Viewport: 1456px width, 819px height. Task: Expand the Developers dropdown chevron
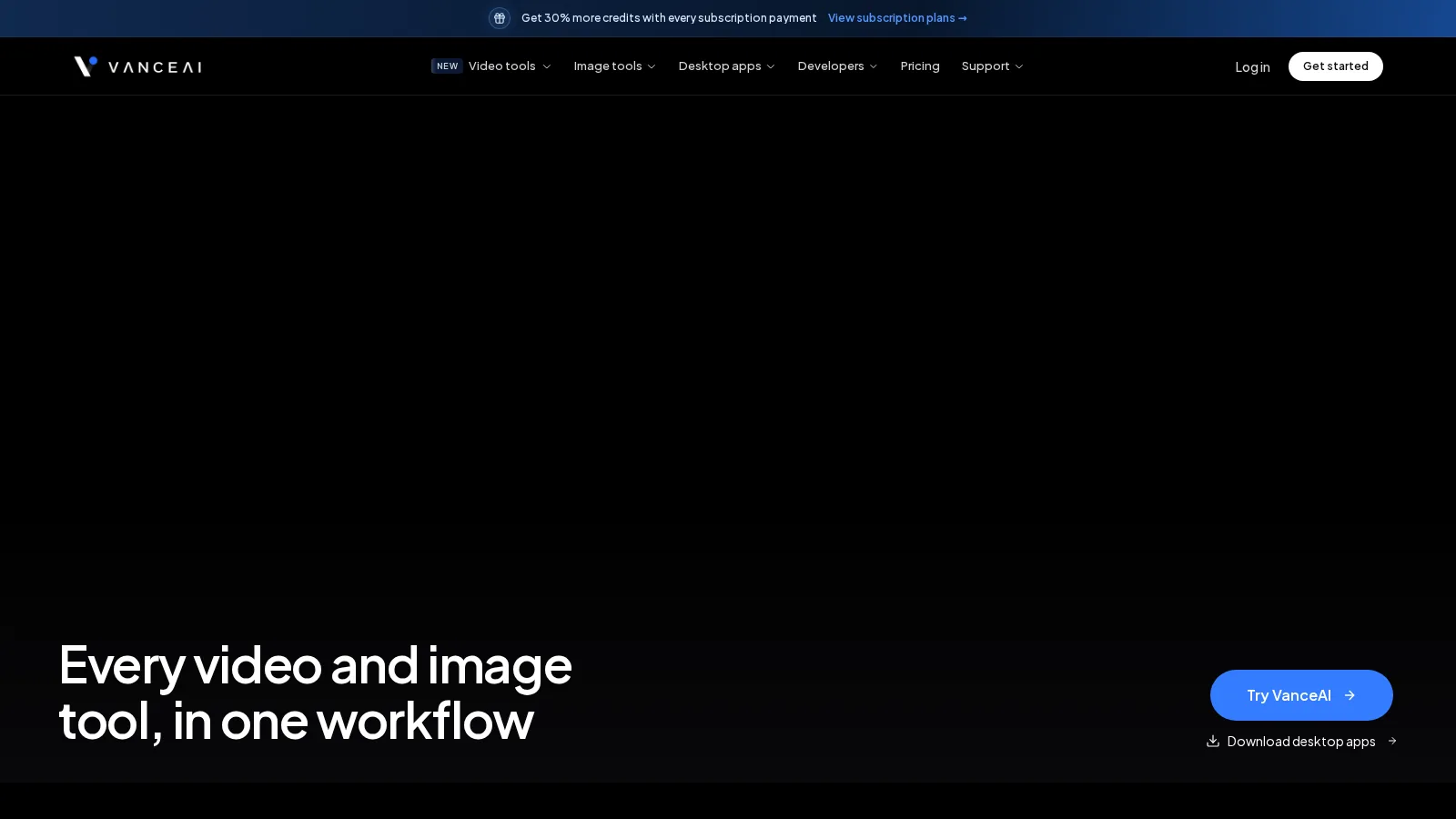pos(874,66)
